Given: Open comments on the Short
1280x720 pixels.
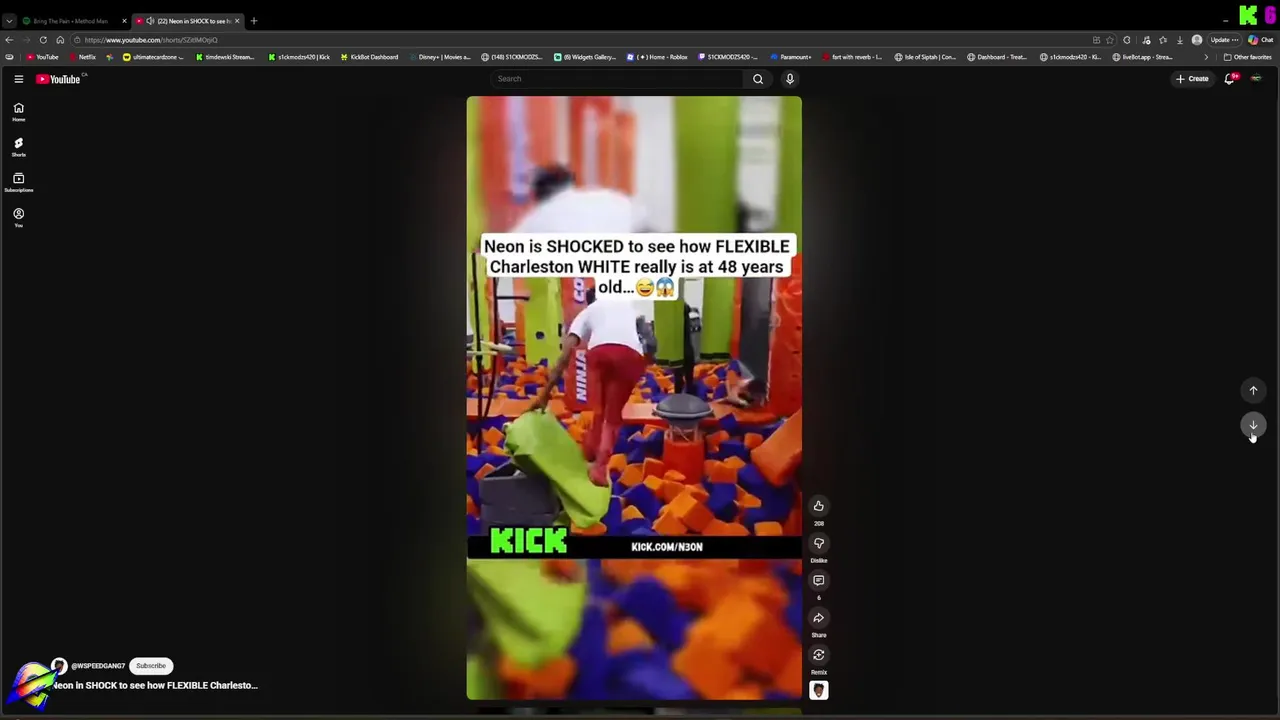Looking at the screenshot, I should pos(818,580).
